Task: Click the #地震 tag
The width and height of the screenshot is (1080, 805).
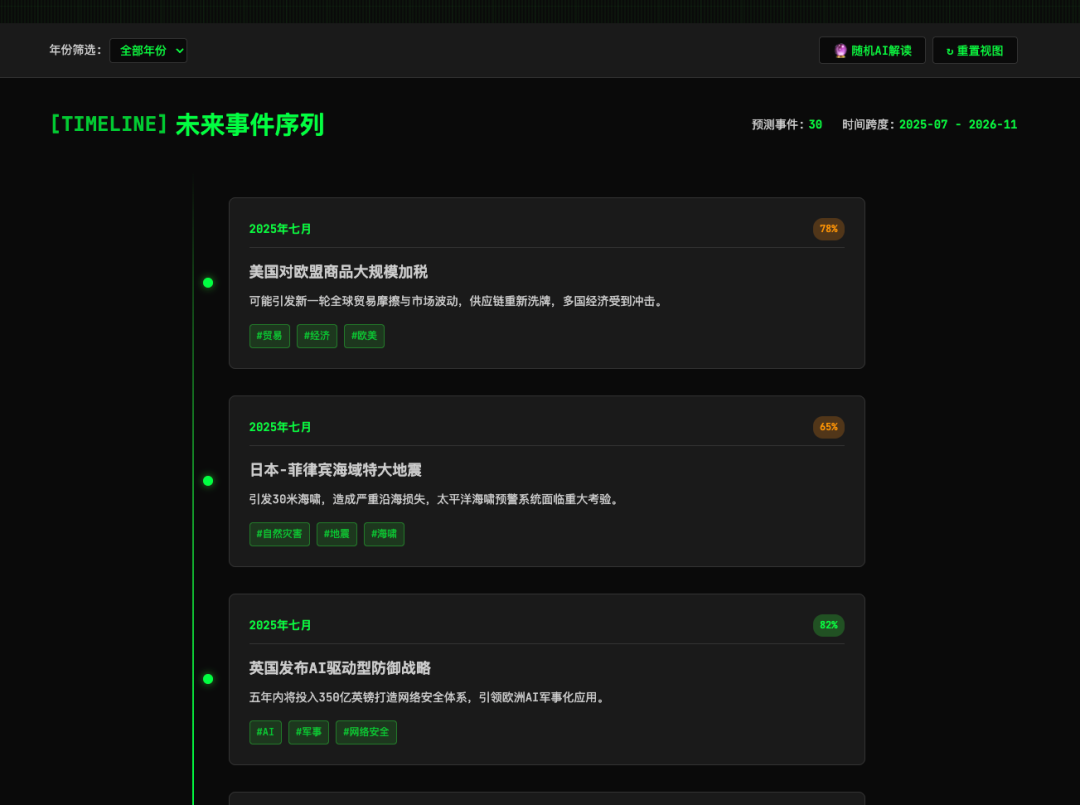Action: point(337,534)
